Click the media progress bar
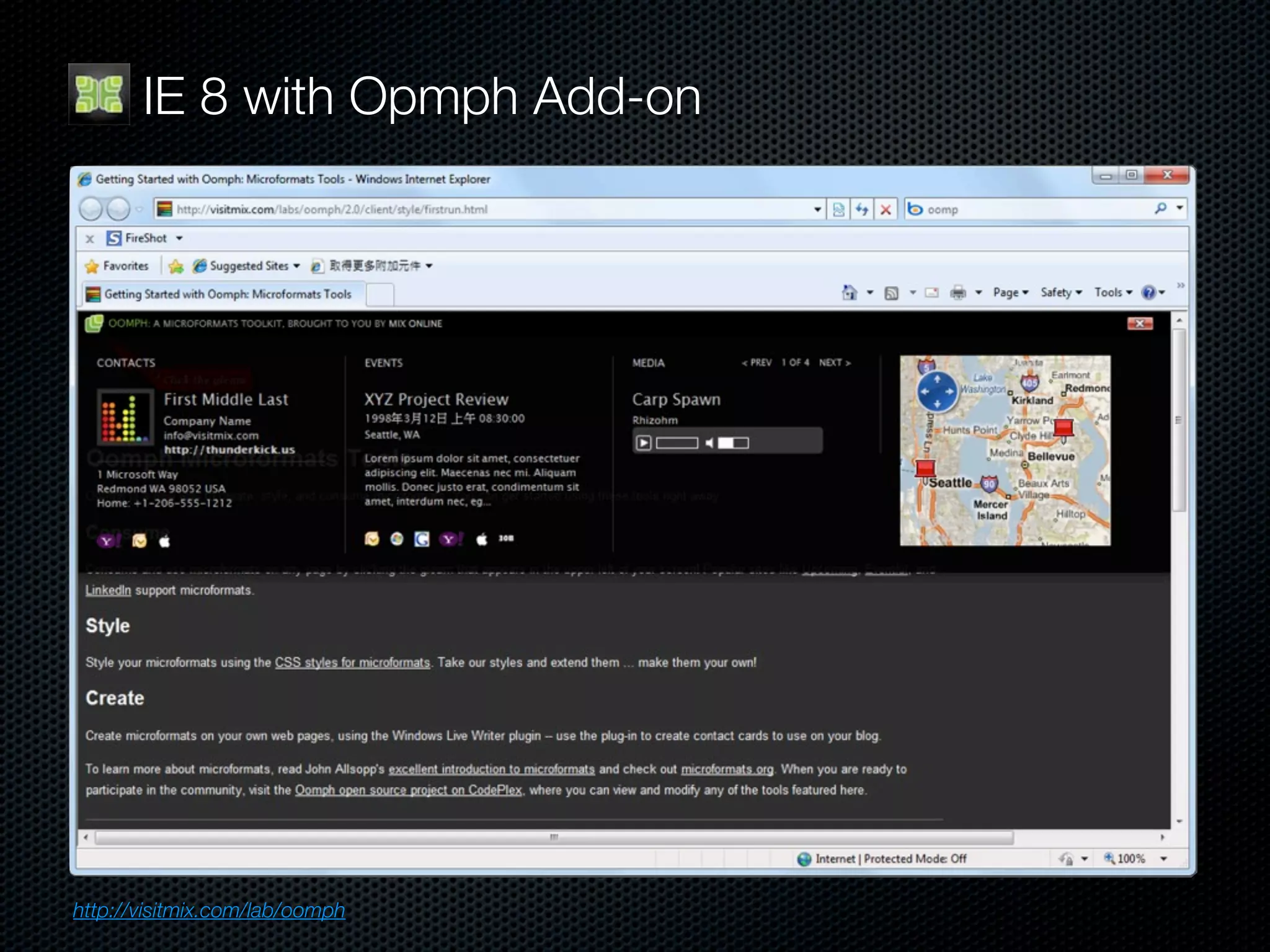 tap(677, 443)
